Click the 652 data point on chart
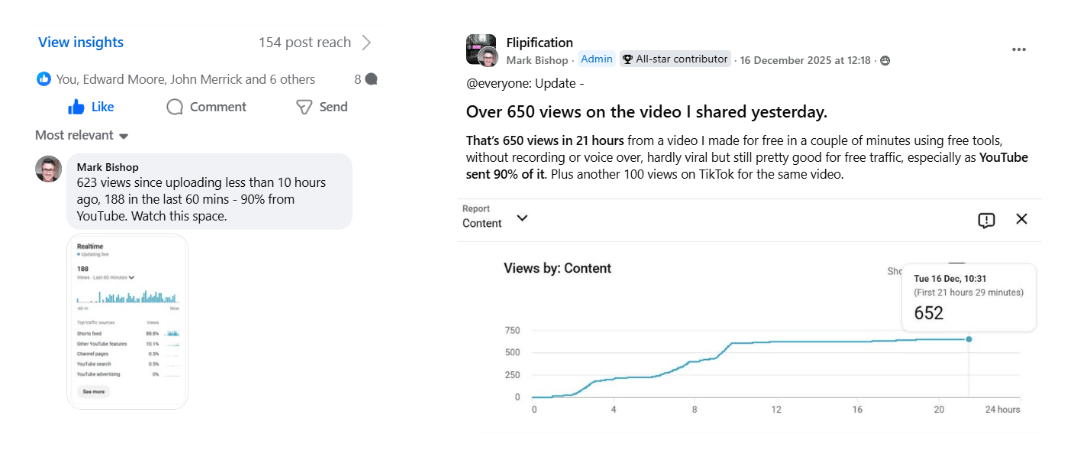 968,339
